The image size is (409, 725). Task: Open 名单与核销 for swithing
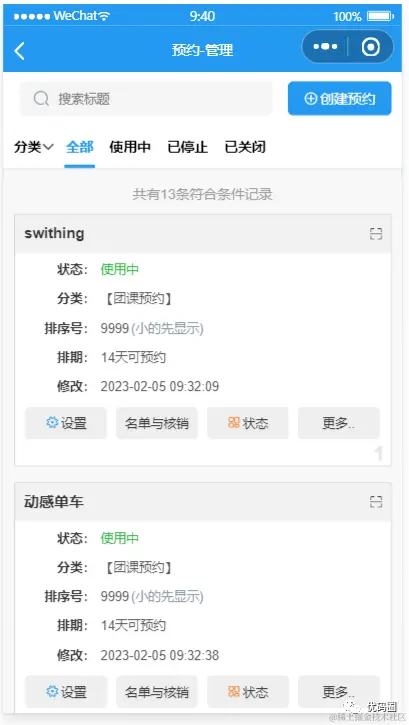click(157, 423)
